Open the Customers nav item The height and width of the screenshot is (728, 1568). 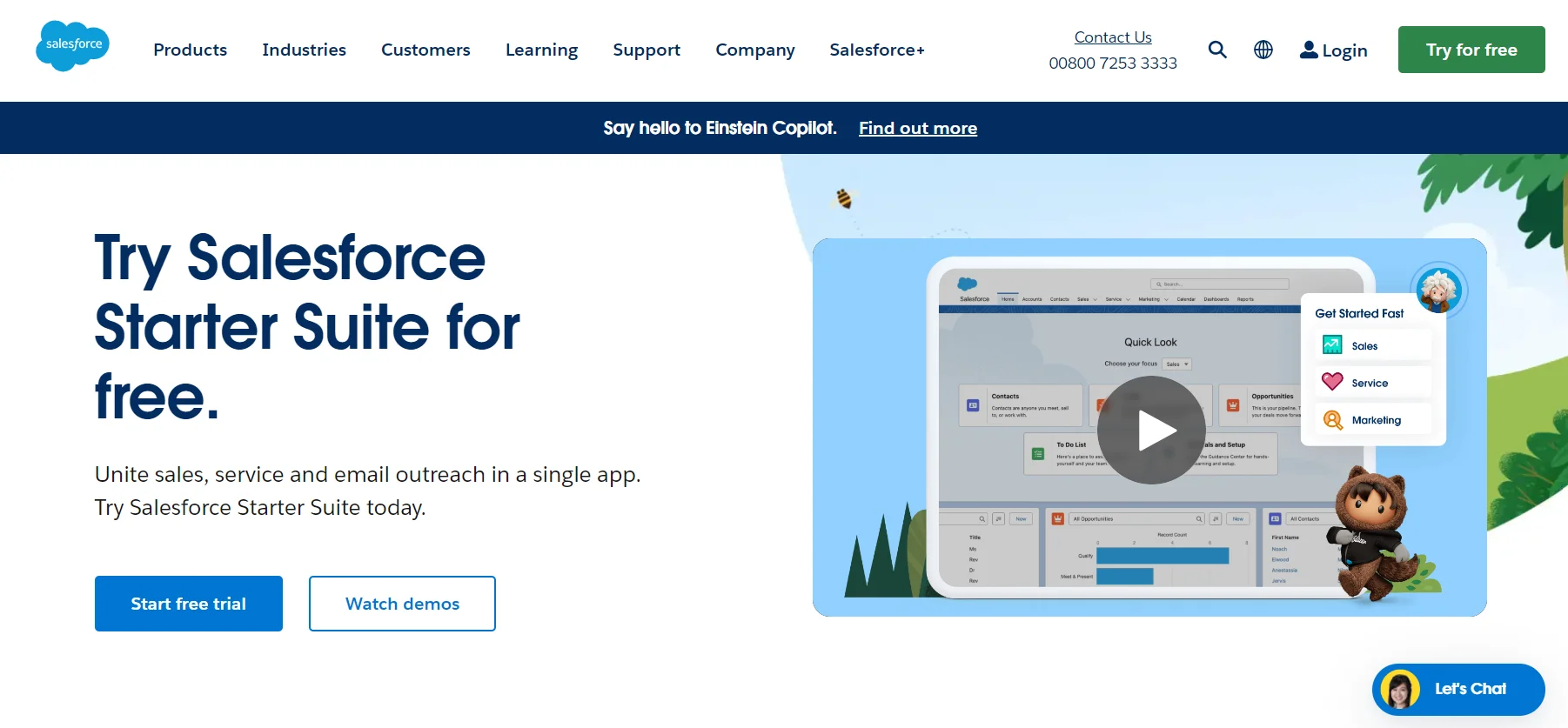pyautogui.click(x=426, y=50)
